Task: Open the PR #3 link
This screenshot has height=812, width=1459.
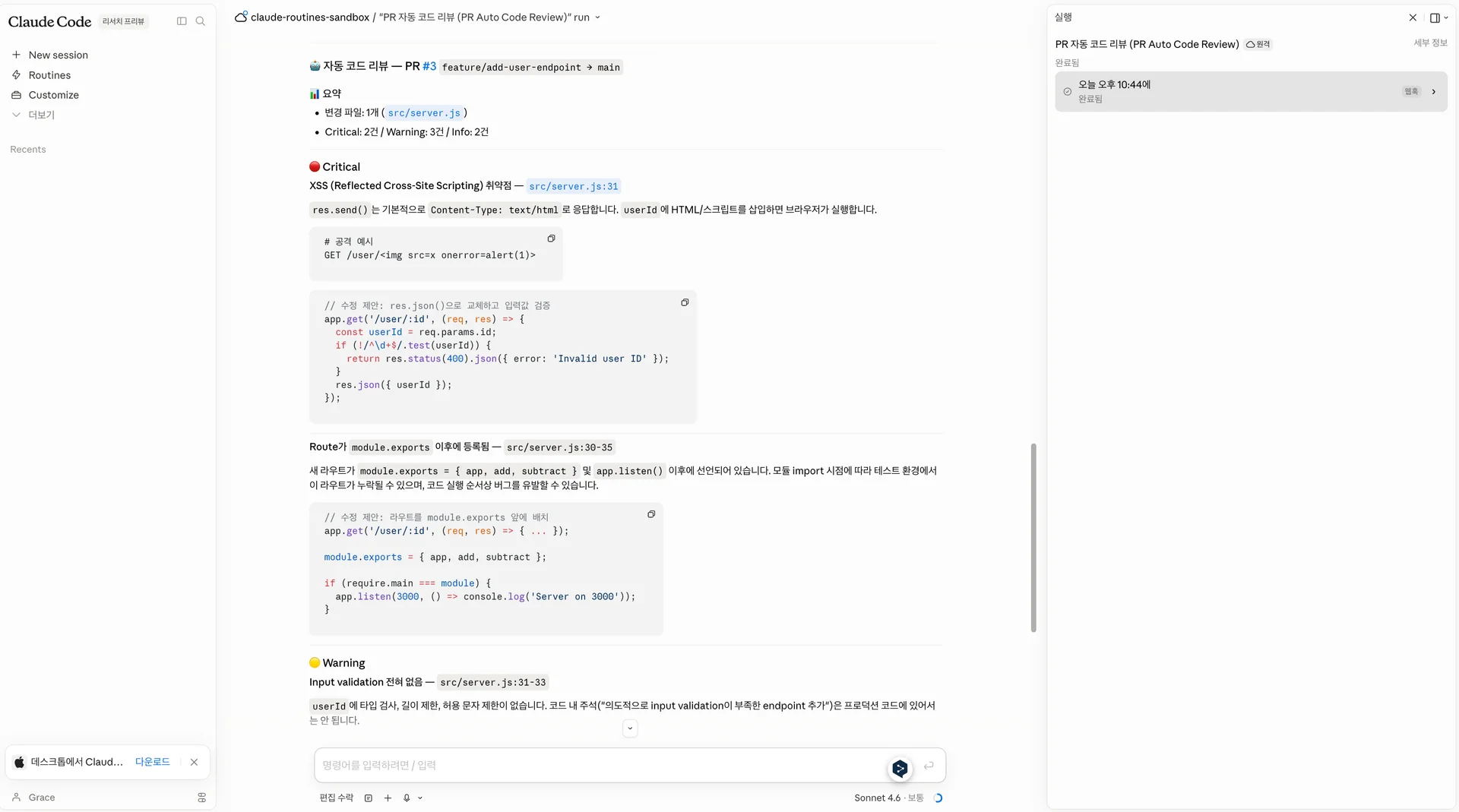Action: click(429, 67)
